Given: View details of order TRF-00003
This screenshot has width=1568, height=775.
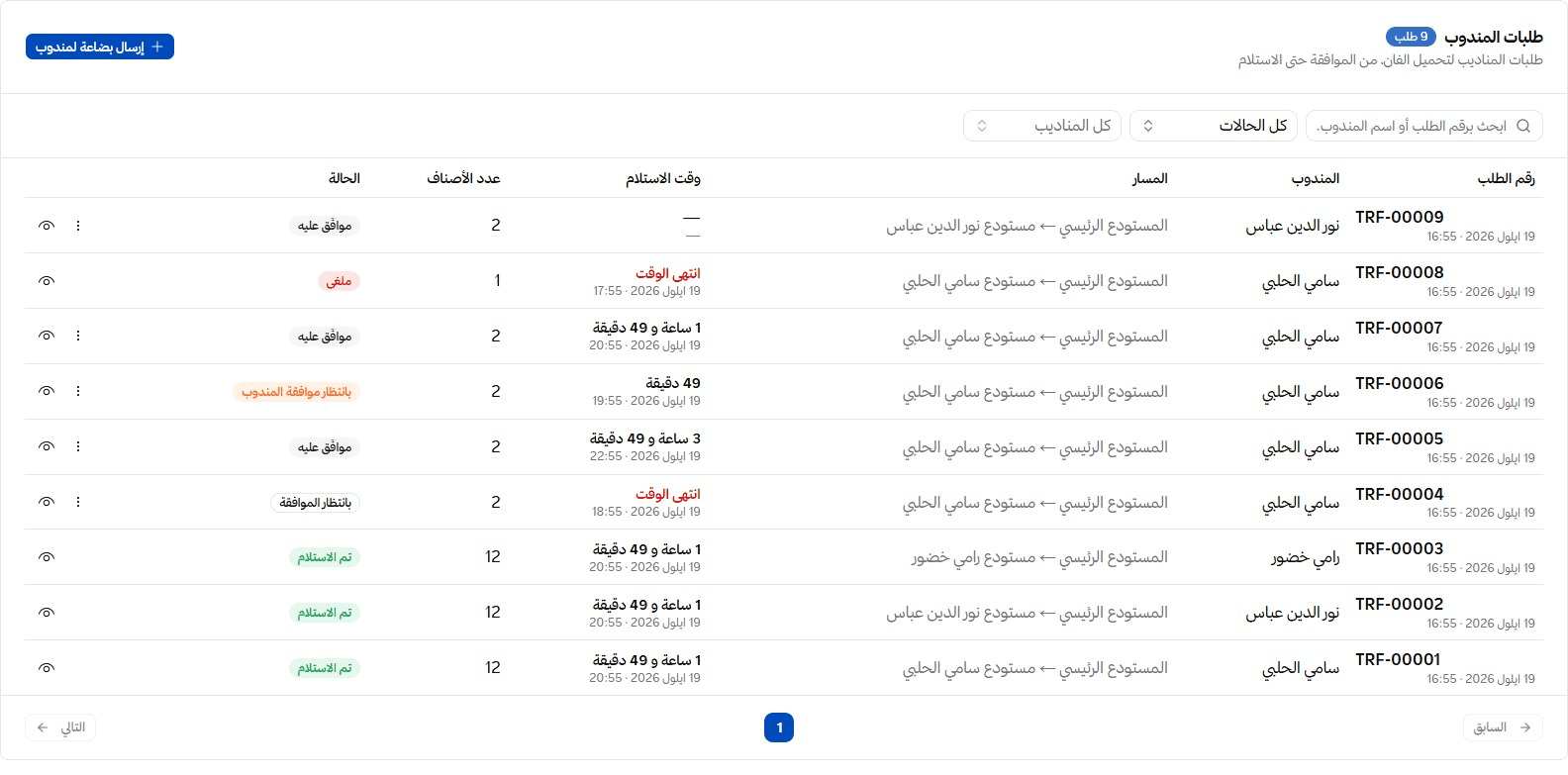Looking at the screenshot, I should point(47,557).
